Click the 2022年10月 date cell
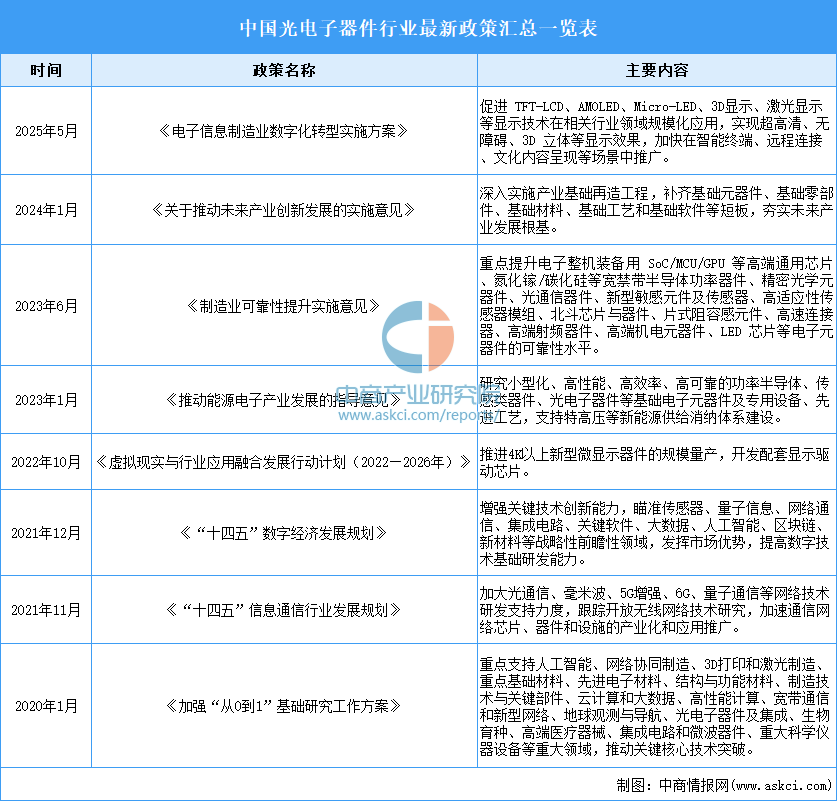 point(46,462)
